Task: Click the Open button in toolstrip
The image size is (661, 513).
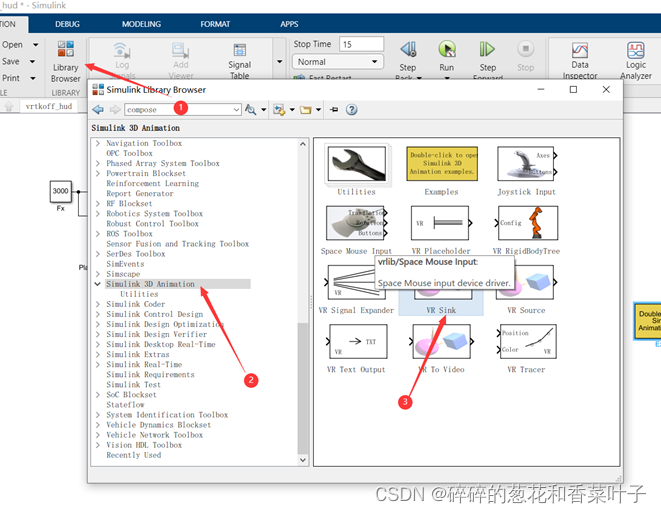Action: tap(12, 45)
